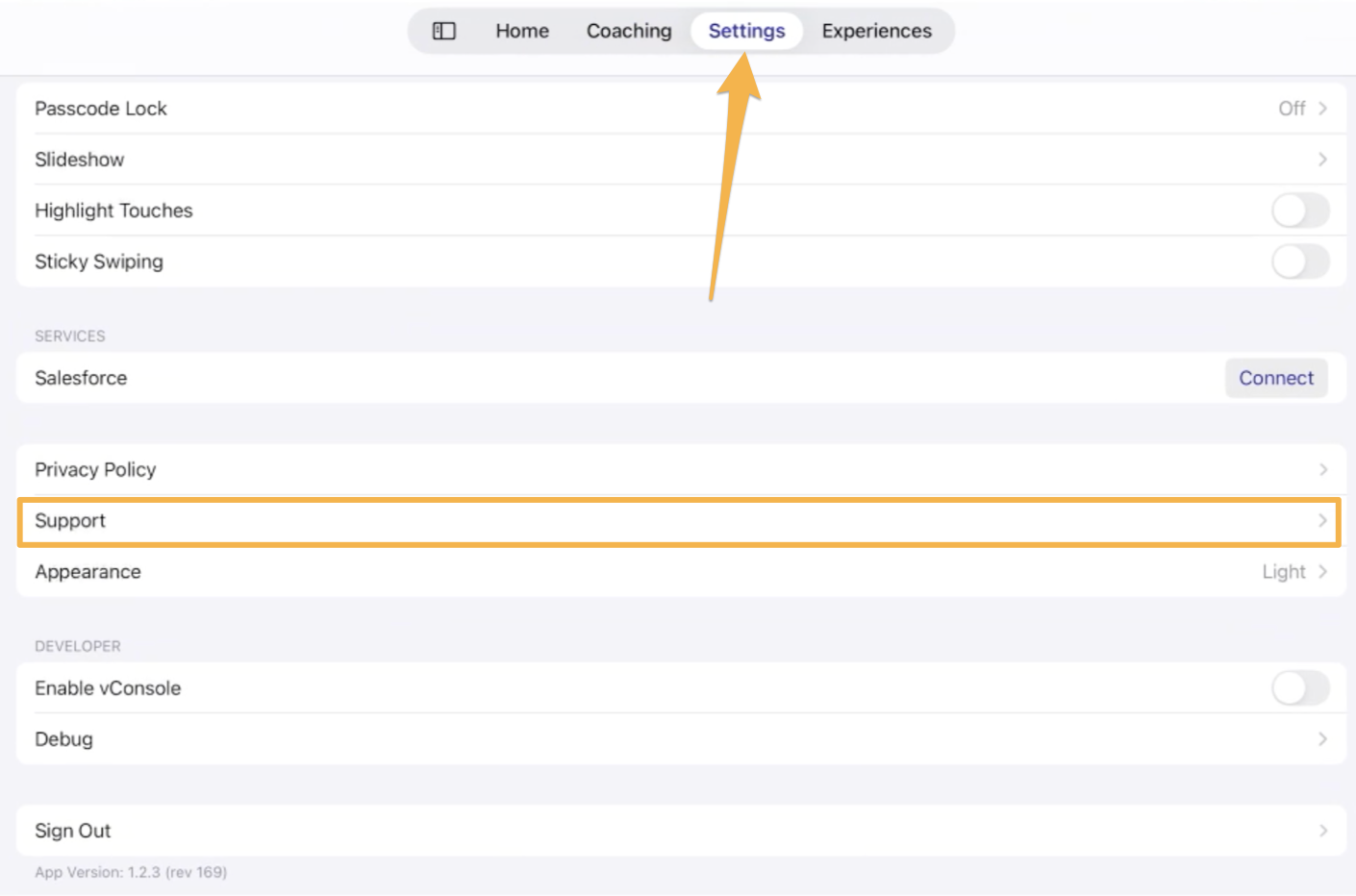Open the Support page
The height and width of the screenshot is (896, 1356).
point(69,520)
